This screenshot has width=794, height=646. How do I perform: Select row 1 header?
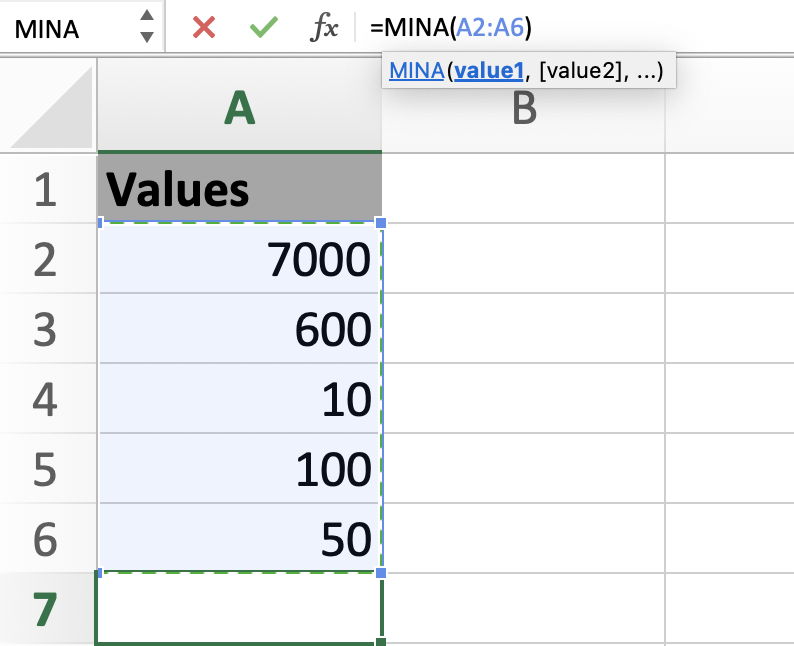click(x=46, y=189)
